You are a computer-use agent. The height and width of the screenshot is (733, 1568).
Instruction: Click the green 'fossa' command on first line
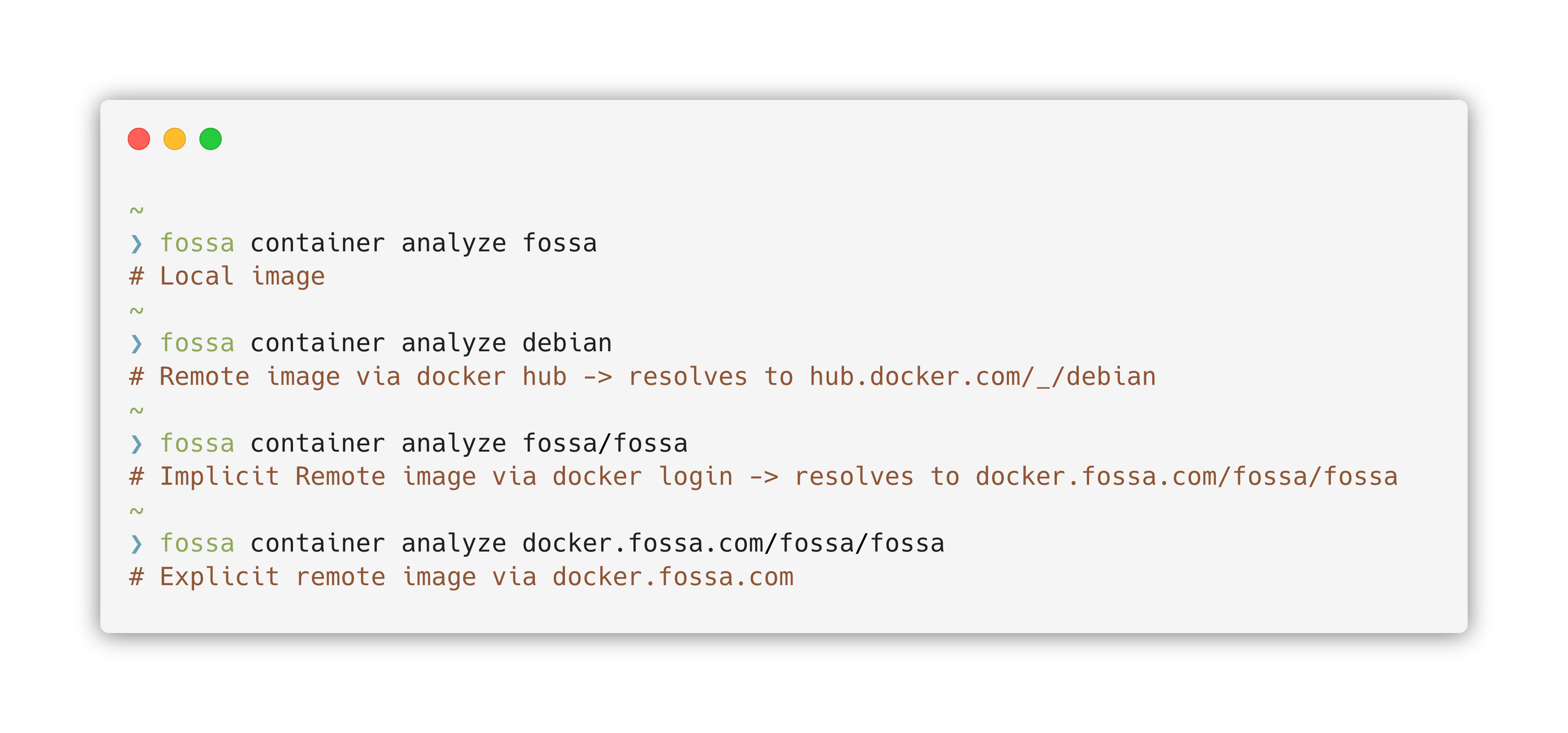click(197, 243)
